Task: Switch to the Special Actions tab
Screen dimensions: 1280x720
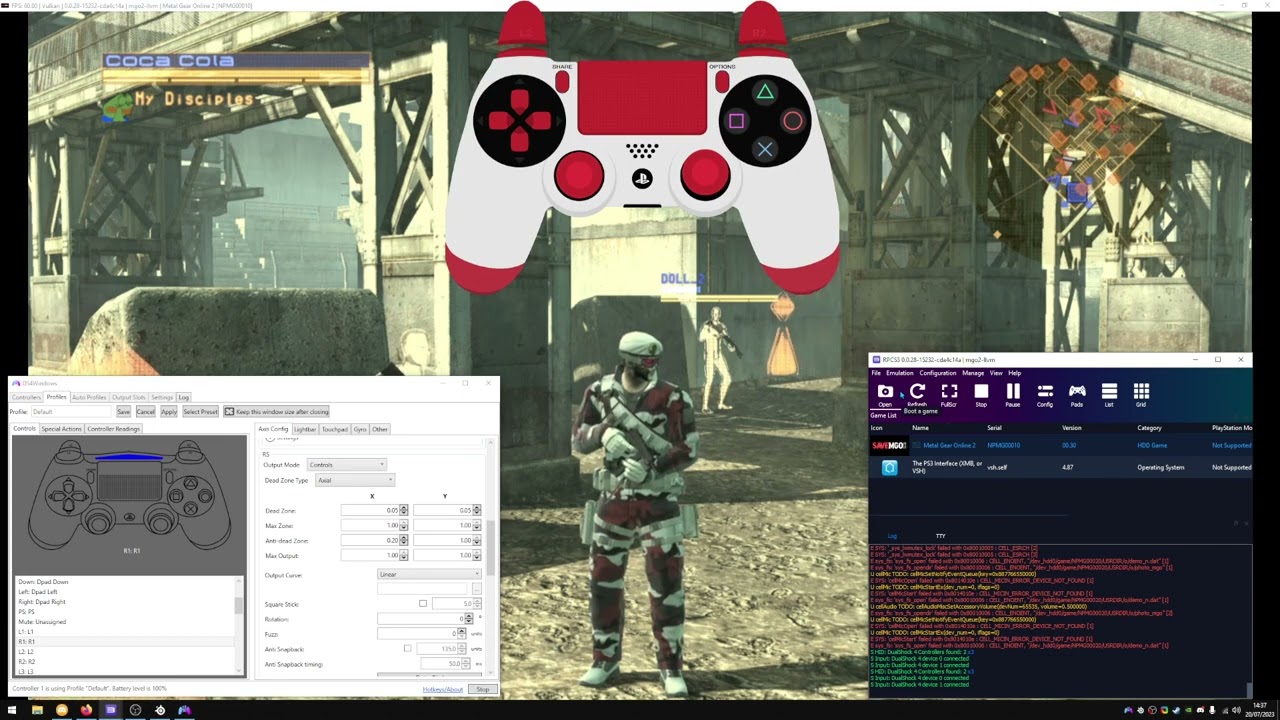Action: (61, 429)
